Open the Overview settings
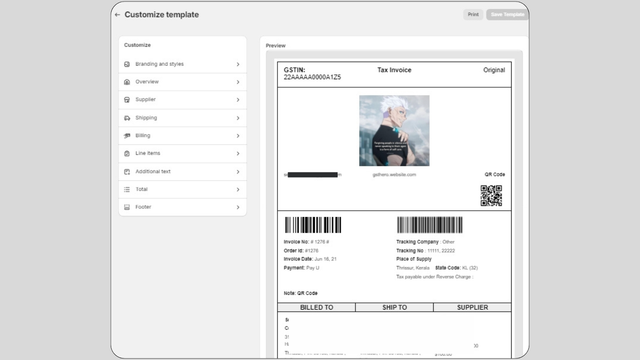The image size is (640, 360). tap(182, 82)
